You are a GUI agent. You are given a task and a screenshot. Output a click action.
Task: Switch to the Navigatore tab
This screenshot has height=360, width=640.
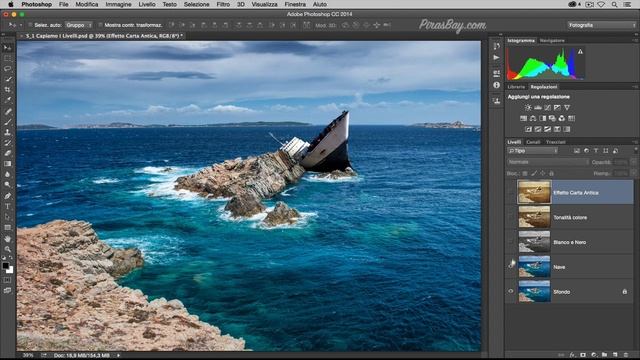(x=552, y=41)
